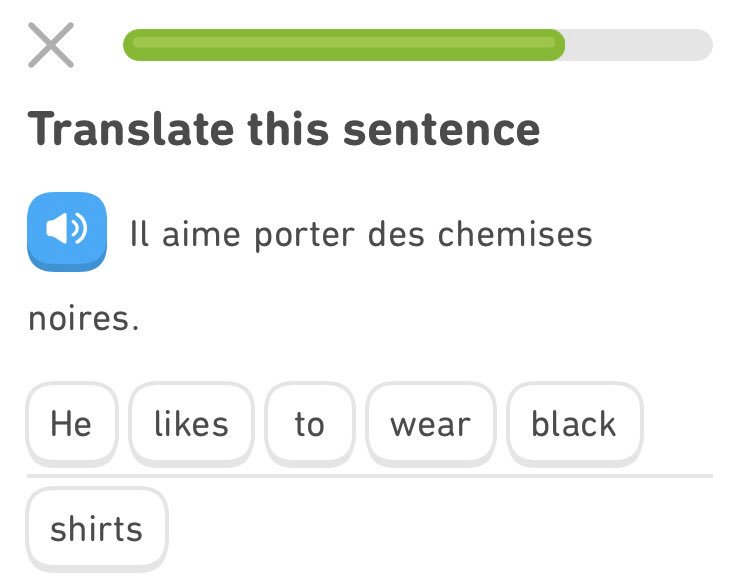Close the lesson with the X icon
Image resolution: width=745 pixels, height=576 pixels.
pos(51,45)
